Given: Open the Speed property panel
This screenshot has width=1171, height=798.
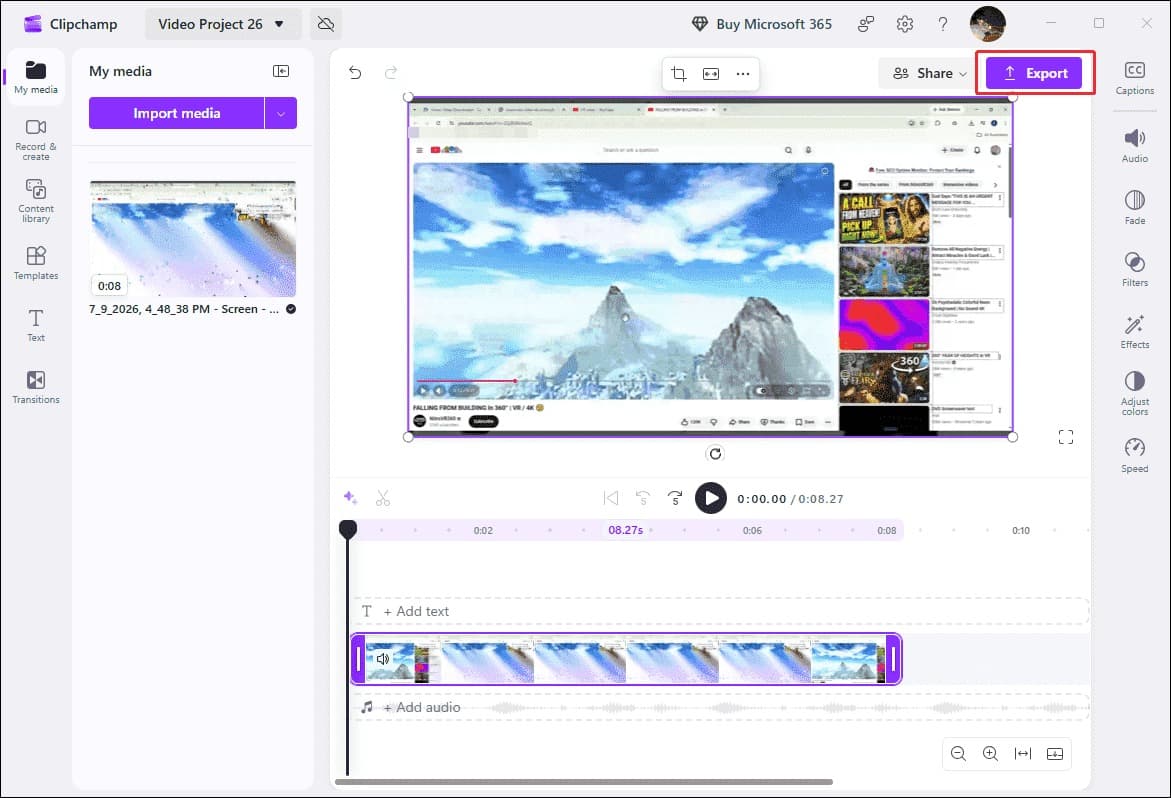Looking at the screenshot, I should click(1134, 455).
